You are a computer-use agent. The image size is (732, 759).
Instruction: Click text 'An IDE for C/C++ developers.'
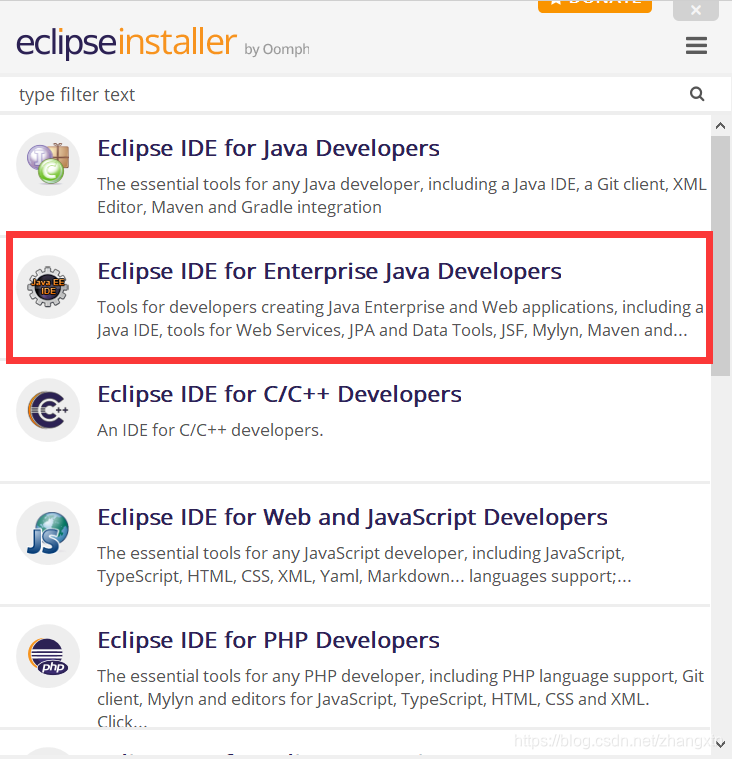210,430
